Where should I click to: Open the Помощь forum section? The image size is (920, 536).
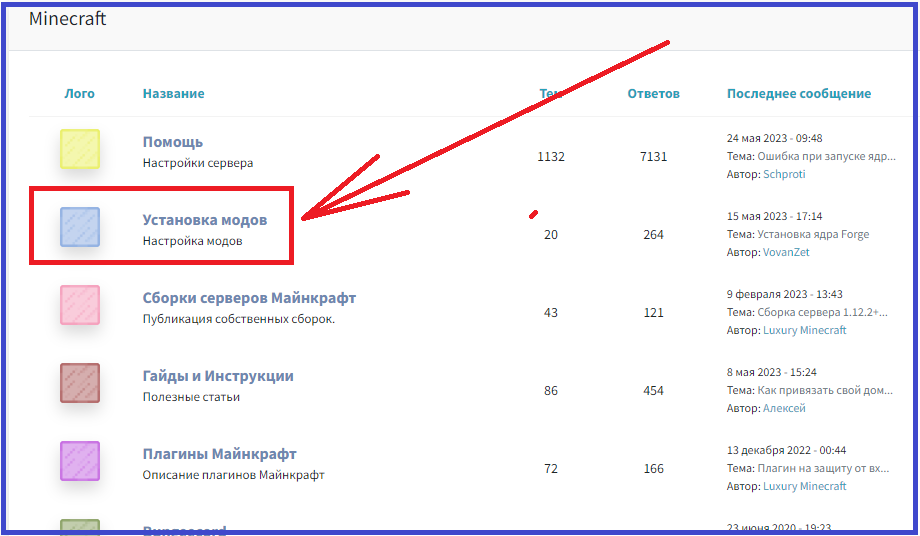[x=172, y=142]
